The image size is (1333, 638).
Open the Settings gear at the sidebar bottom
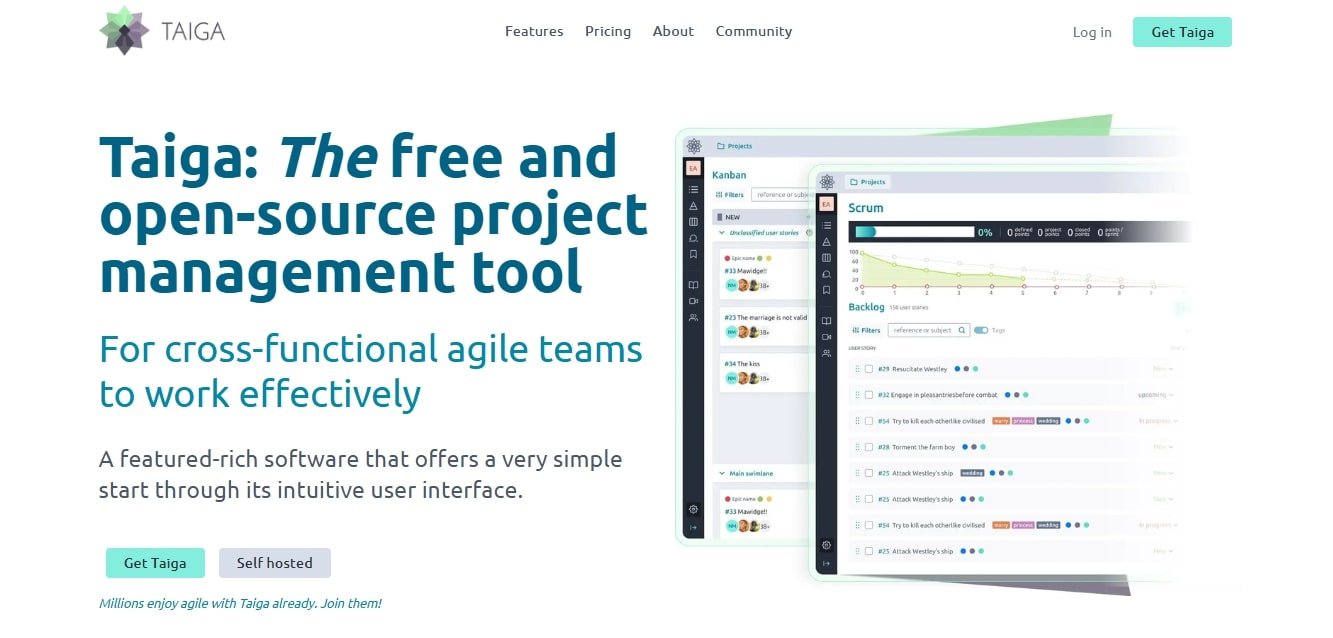[x=826, y=545]
